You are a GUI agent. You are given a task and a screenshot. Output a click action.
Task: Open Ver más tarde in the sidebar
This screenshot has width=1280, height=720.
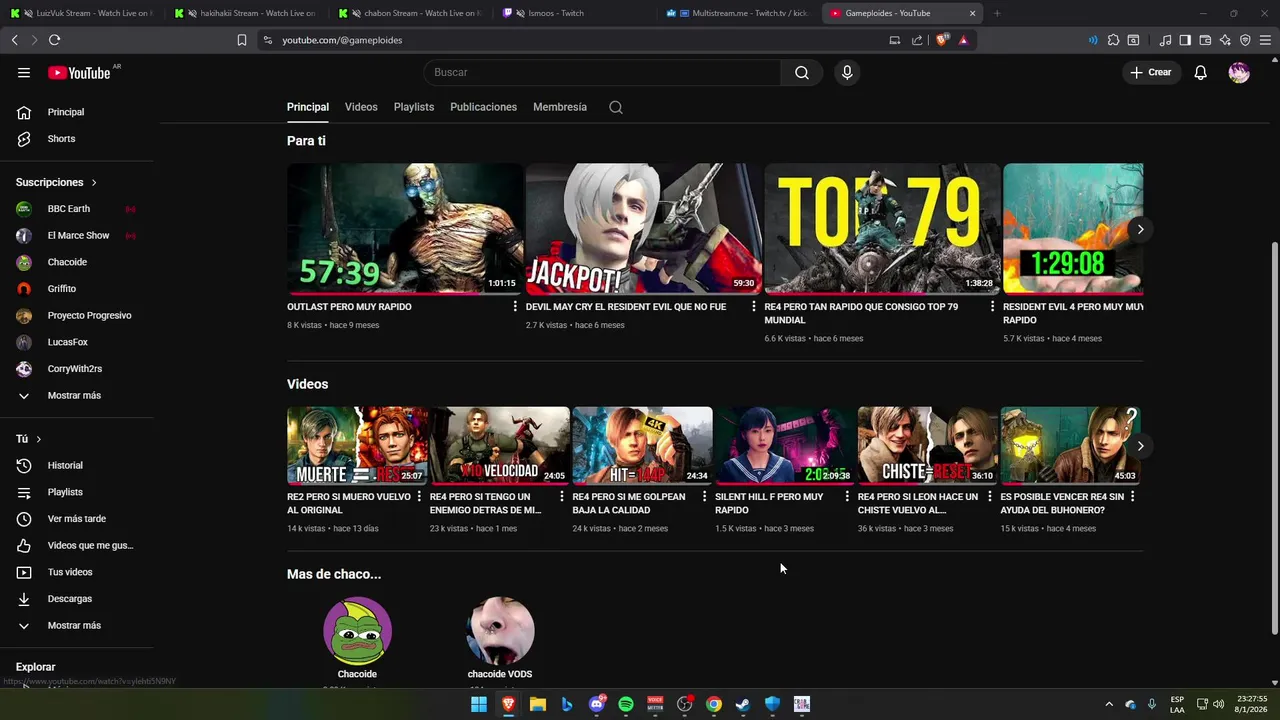pos(77,519)
